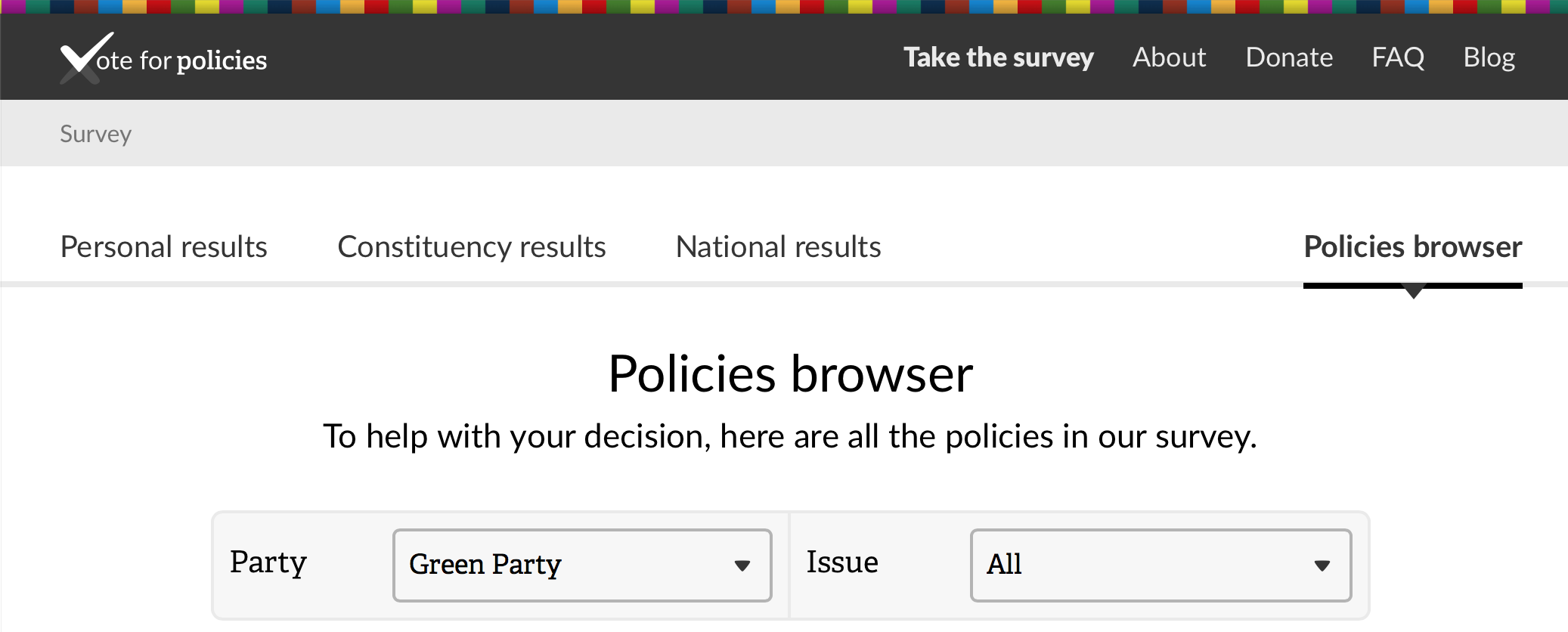Visit the Blog link
1568x632 pixels.
[1489, 57]
